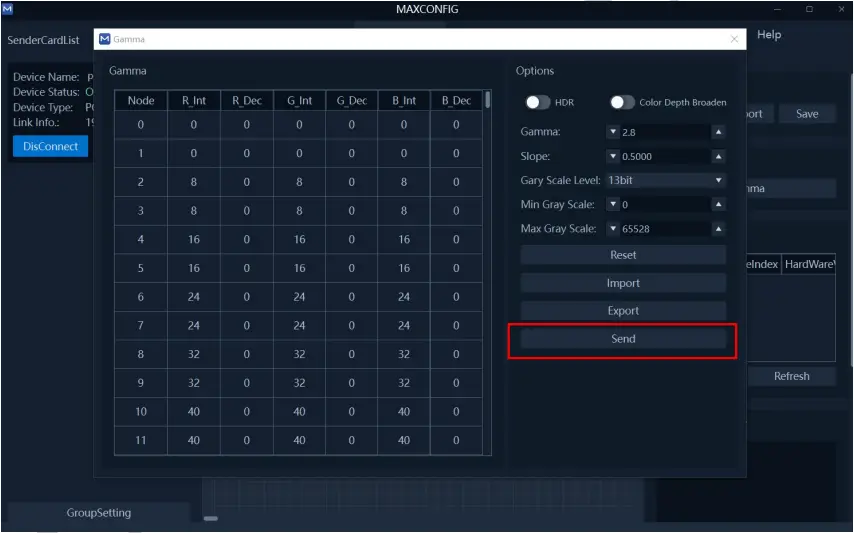The image size is (854, 533).
Task: Select node 9 row label
Action: click(141, 383)
